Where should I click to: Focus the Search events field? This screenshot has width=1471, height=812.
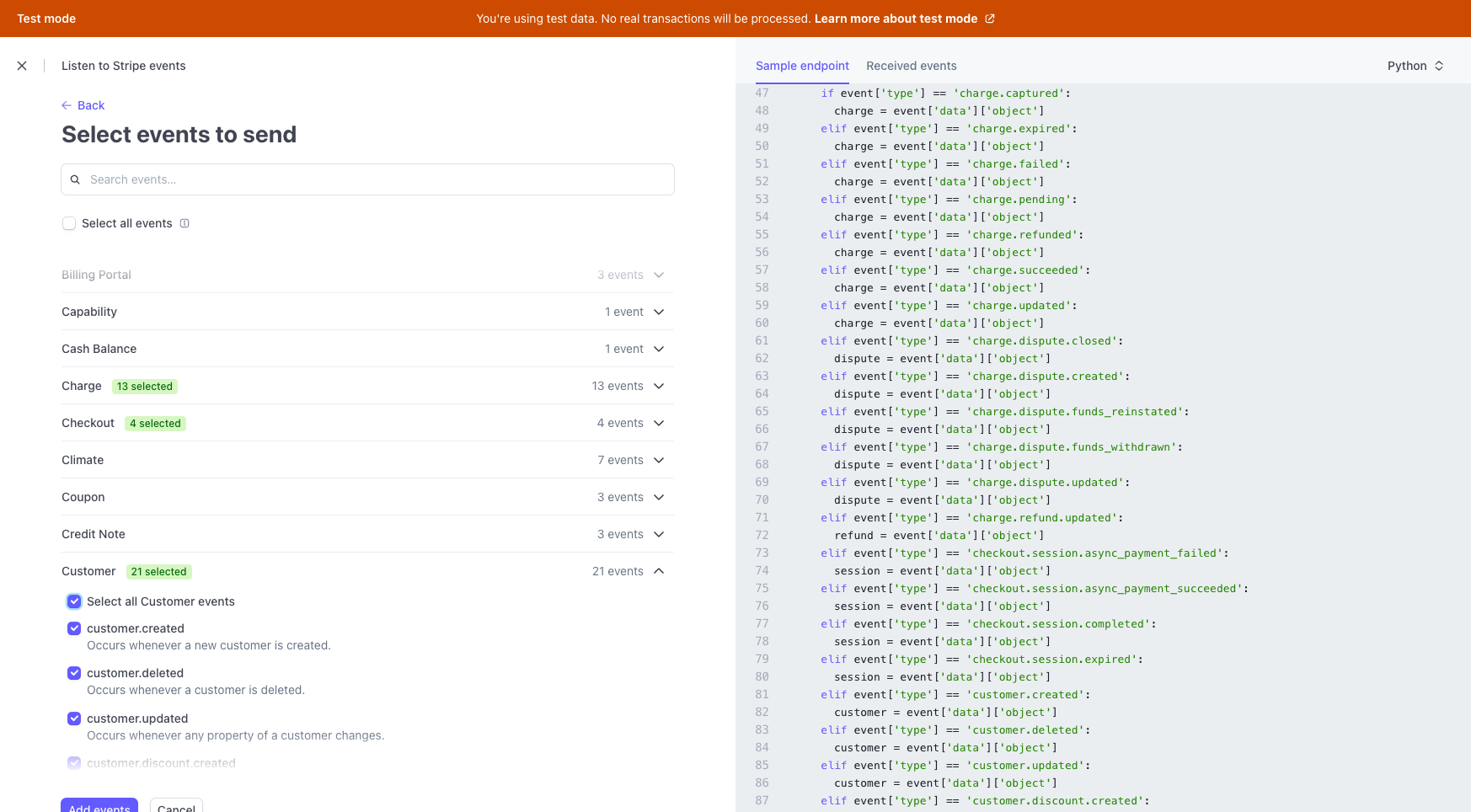367,179
